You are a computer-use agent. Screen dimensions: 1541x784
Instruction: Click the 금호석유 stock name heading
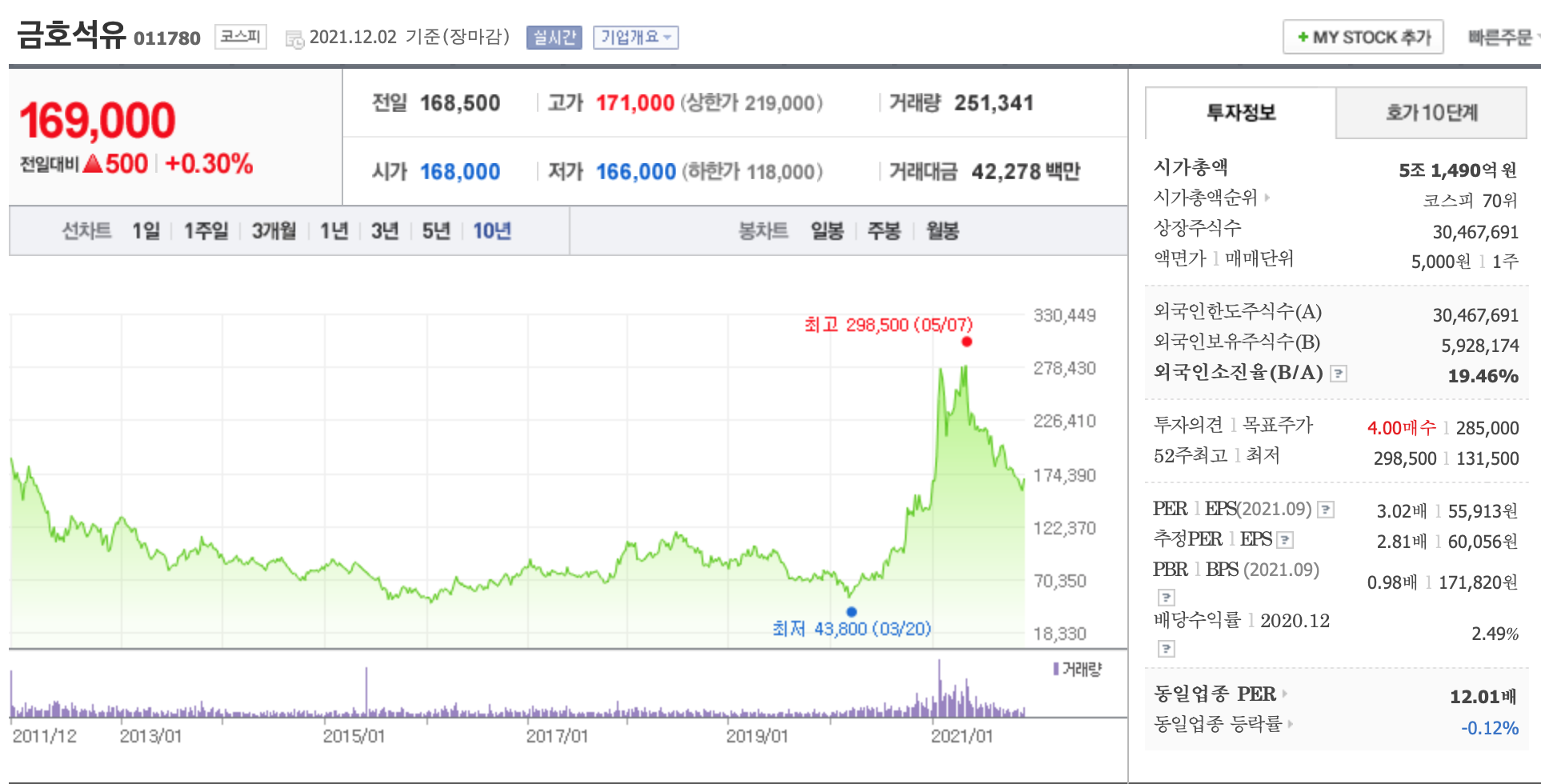tap(71, 34)
